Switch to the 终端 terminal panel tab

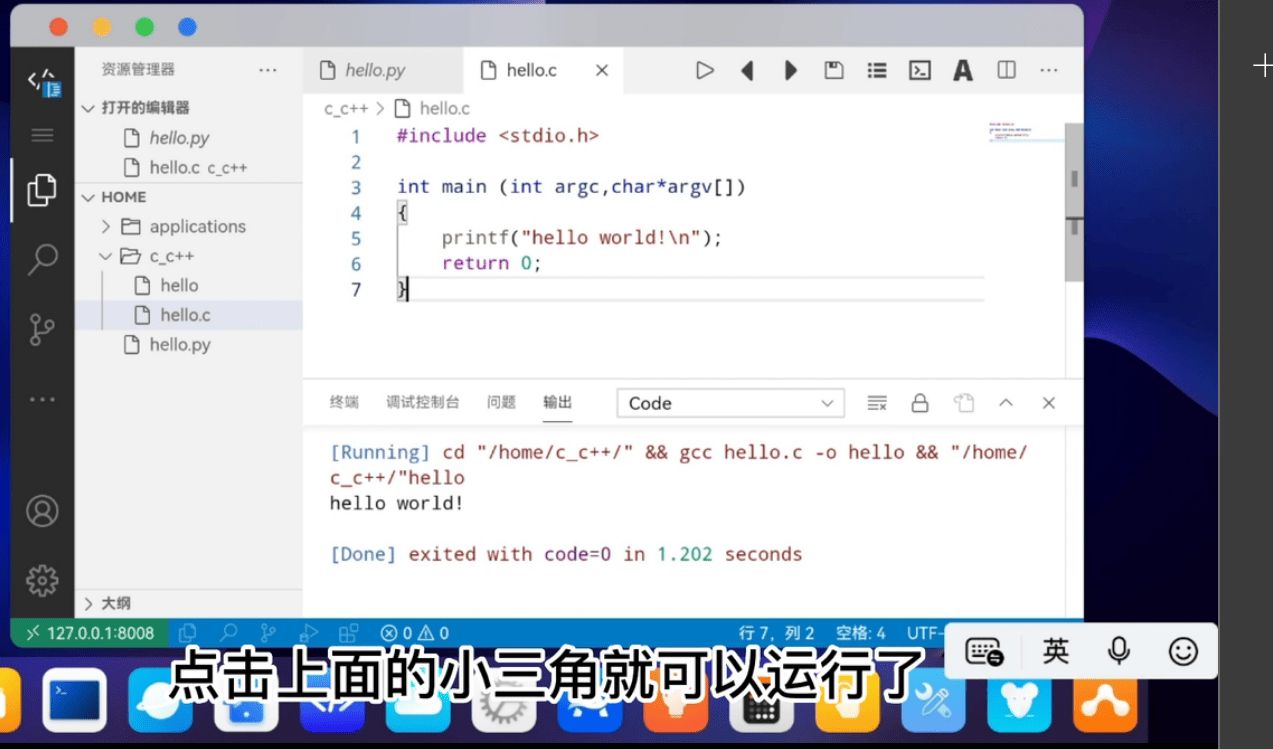(344, 402)
